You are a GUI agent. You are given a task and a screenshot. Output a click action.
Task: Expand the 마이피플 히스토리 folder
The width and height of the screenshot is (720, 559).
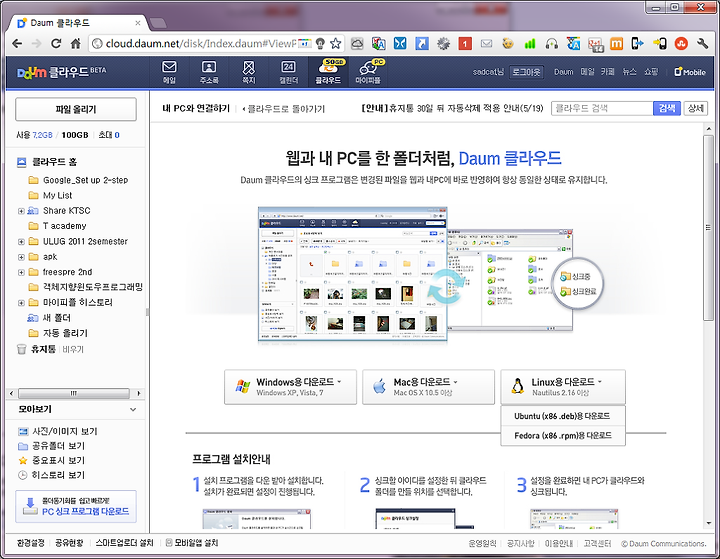point(21,303)
